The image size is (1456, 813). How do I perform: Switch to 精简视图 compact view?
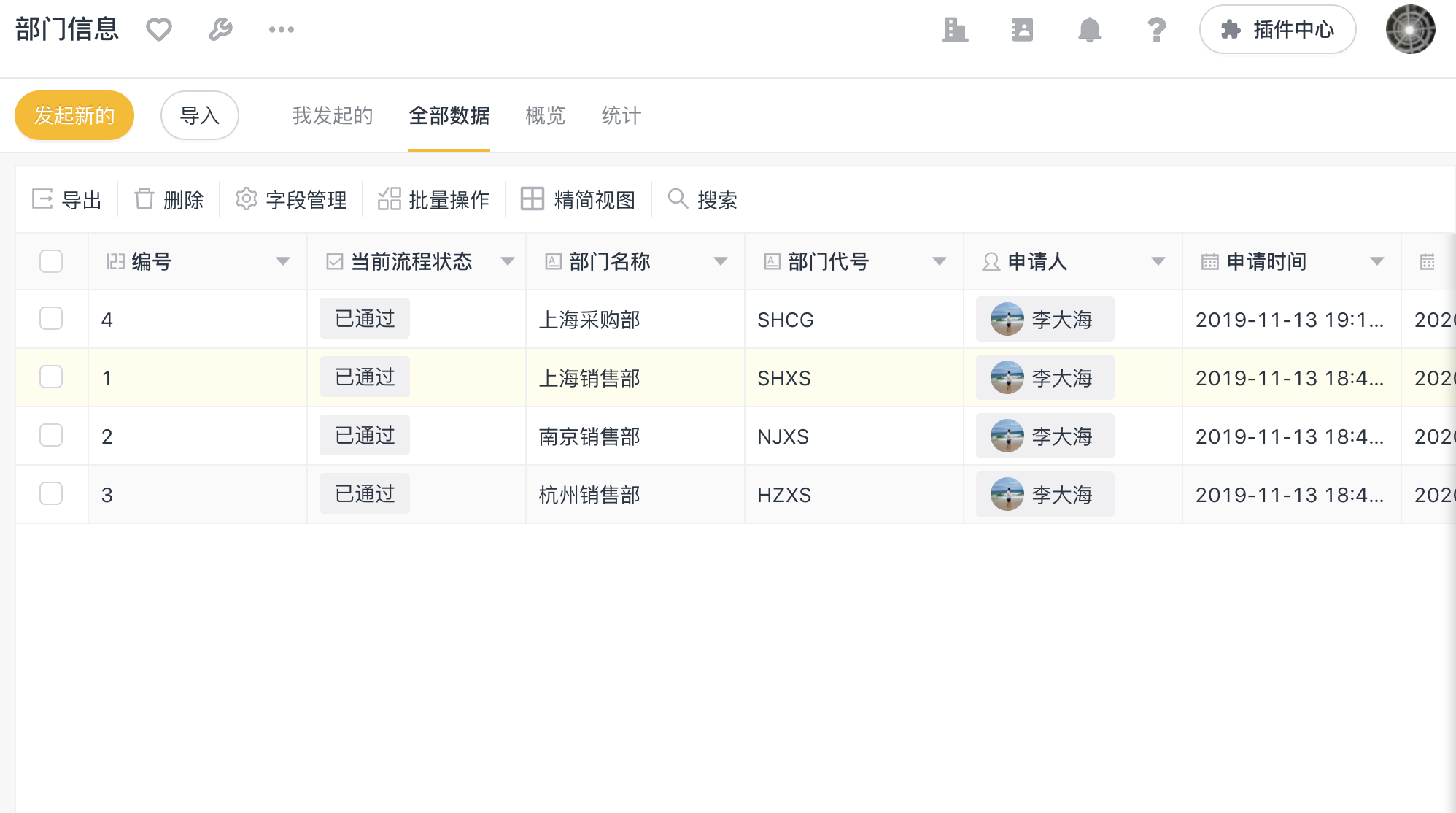point(578,199)
